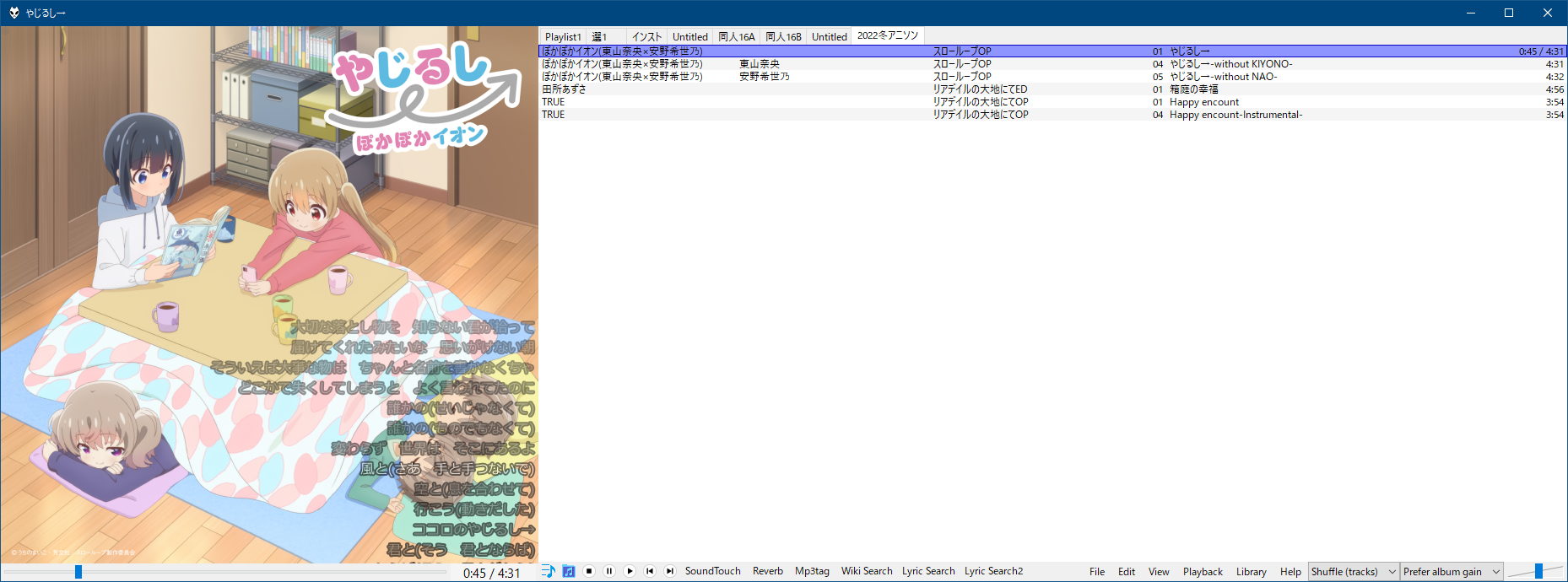Click Wiki Search
This screenshot has width=1568, height=582.
[867, 571]
